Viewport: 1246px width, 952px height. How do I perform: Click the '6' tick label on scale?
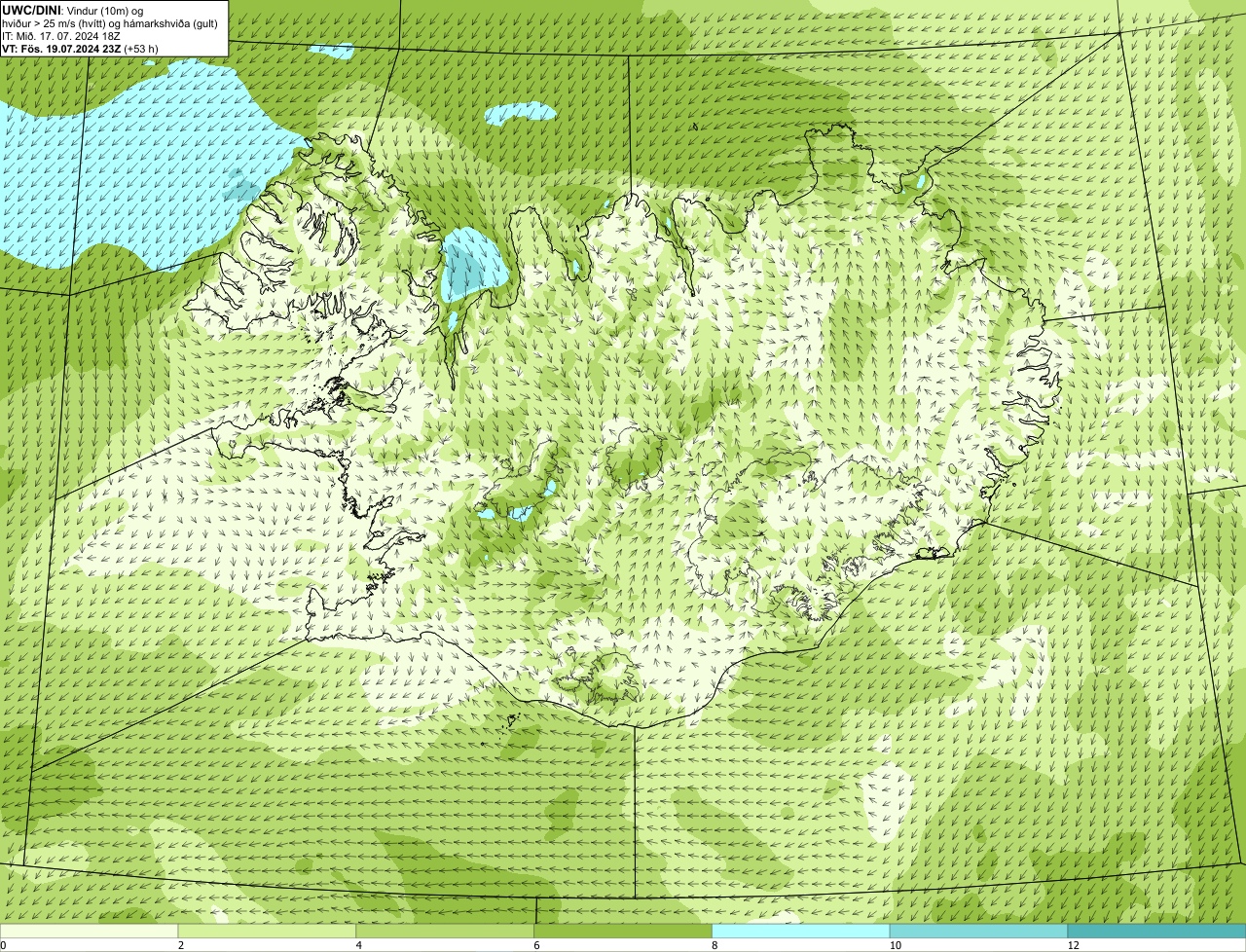coord(536,945)
